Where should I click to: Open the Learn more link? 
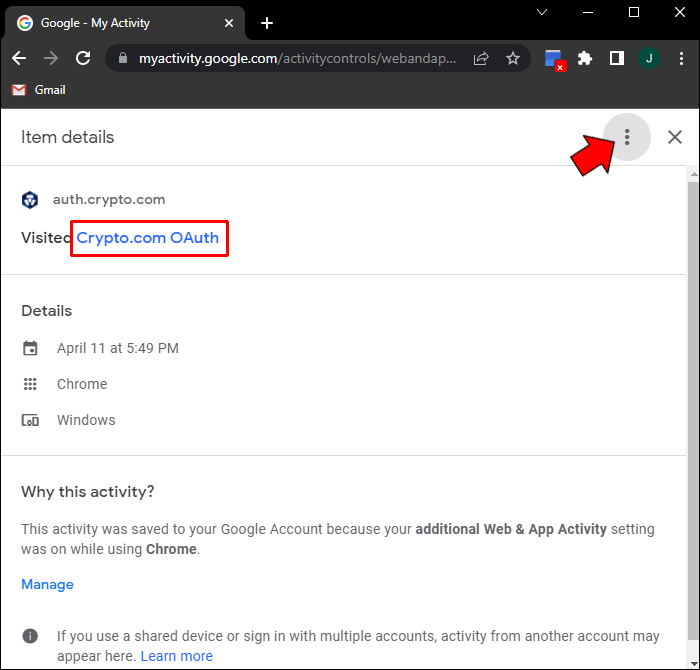(x=177, y=656)
